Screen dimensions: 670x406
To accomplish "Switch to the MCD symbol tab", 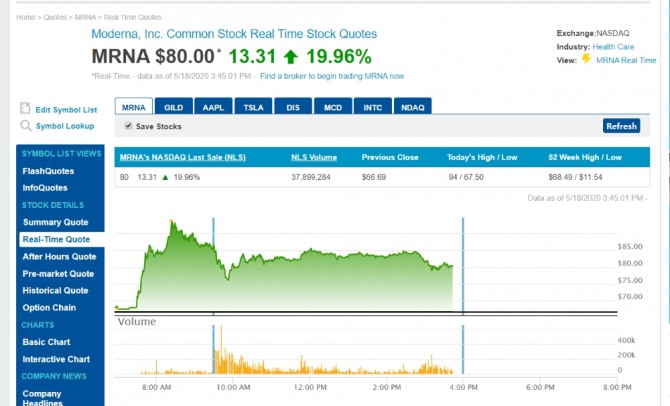I will (333, 107).
